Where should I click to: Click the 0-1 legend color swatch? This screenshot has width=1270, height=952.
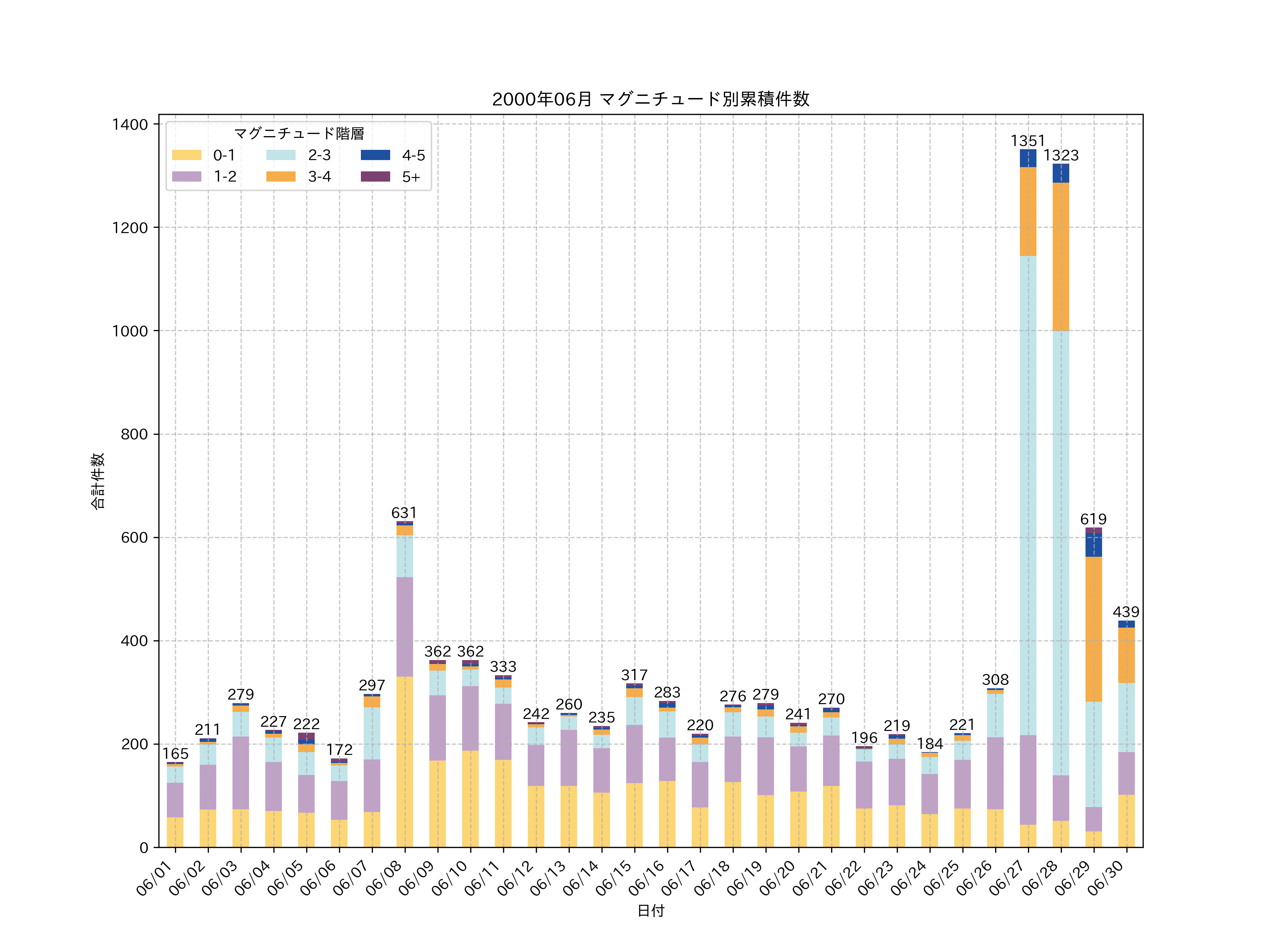pyautogui.click(x=187, y=155)
